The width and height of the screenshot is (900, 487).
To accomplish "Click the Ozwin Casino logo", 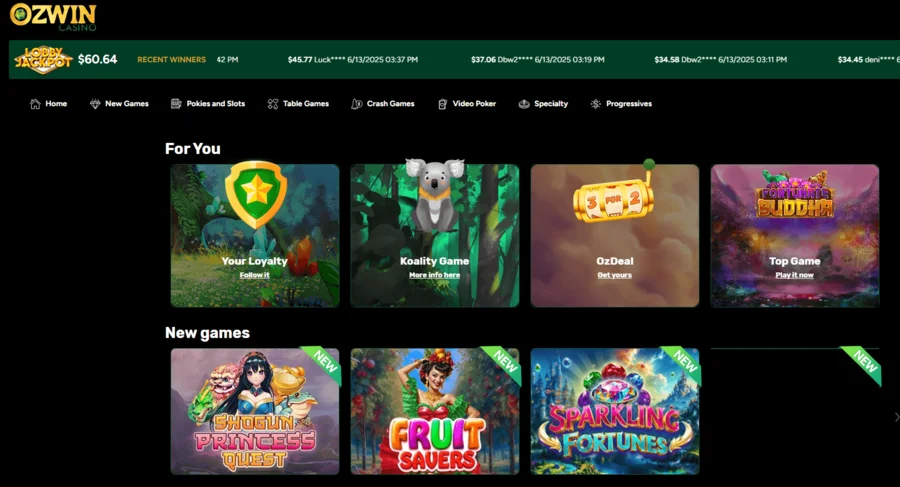I will [53, 17].
